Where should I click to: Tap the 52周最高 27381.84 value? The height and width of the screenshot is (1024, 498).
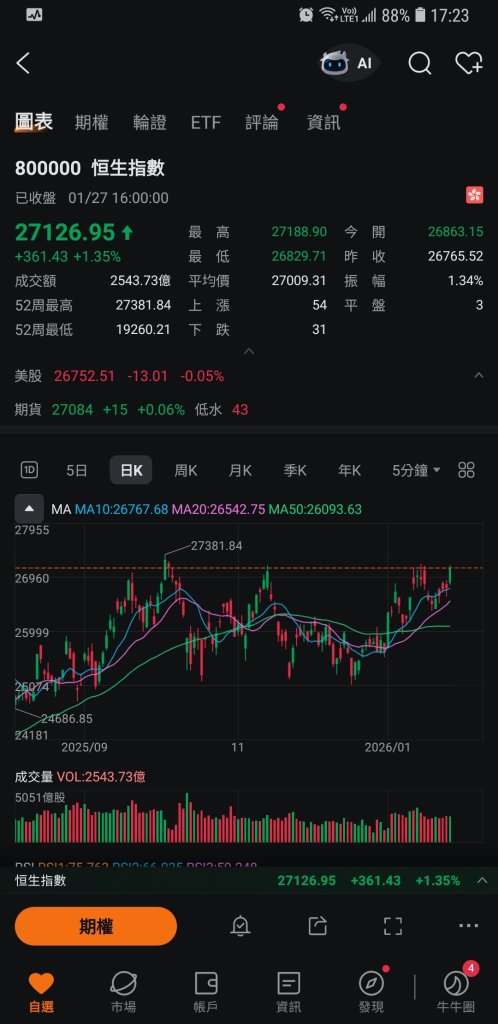tap(143, 305)
